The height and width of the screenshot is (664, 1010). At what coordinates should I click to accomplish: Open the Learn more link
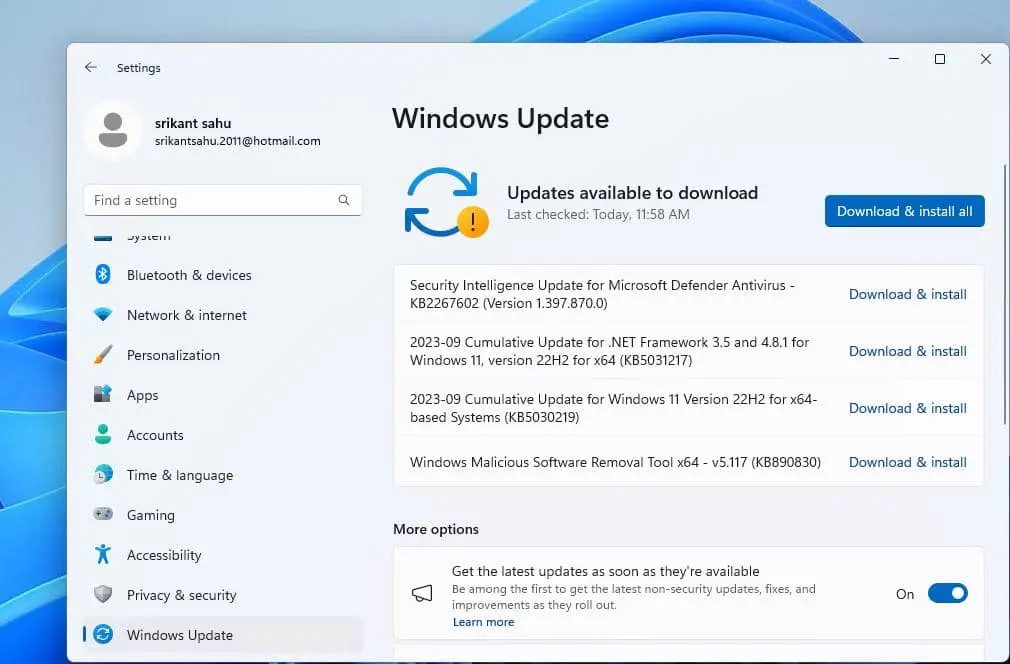483,622
